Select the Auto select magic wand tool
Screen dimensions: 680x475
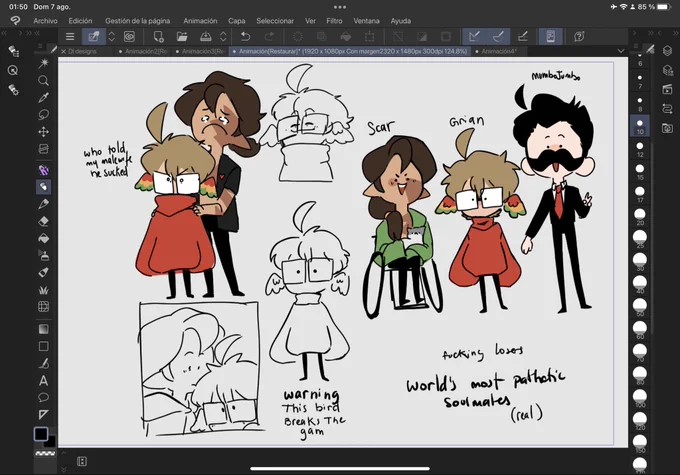tap(43, 63)
